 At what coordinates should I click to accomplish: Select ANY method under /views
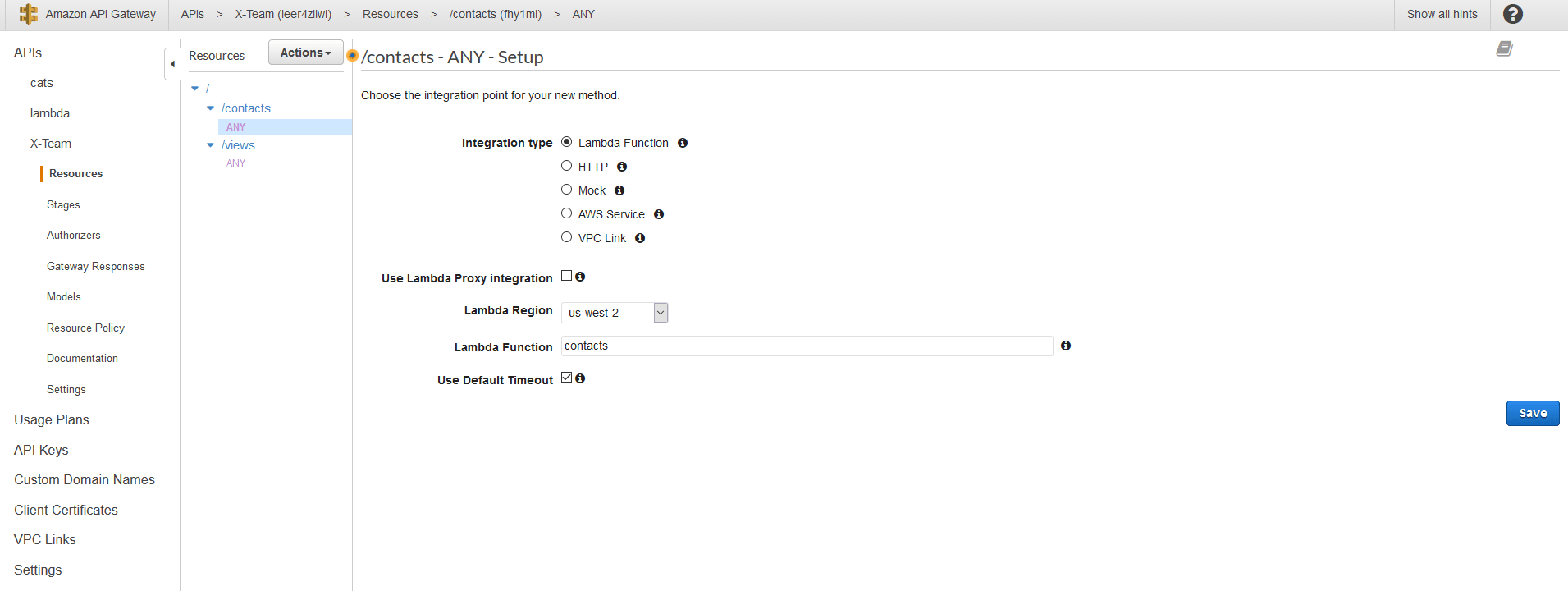[x=235, y=163]
